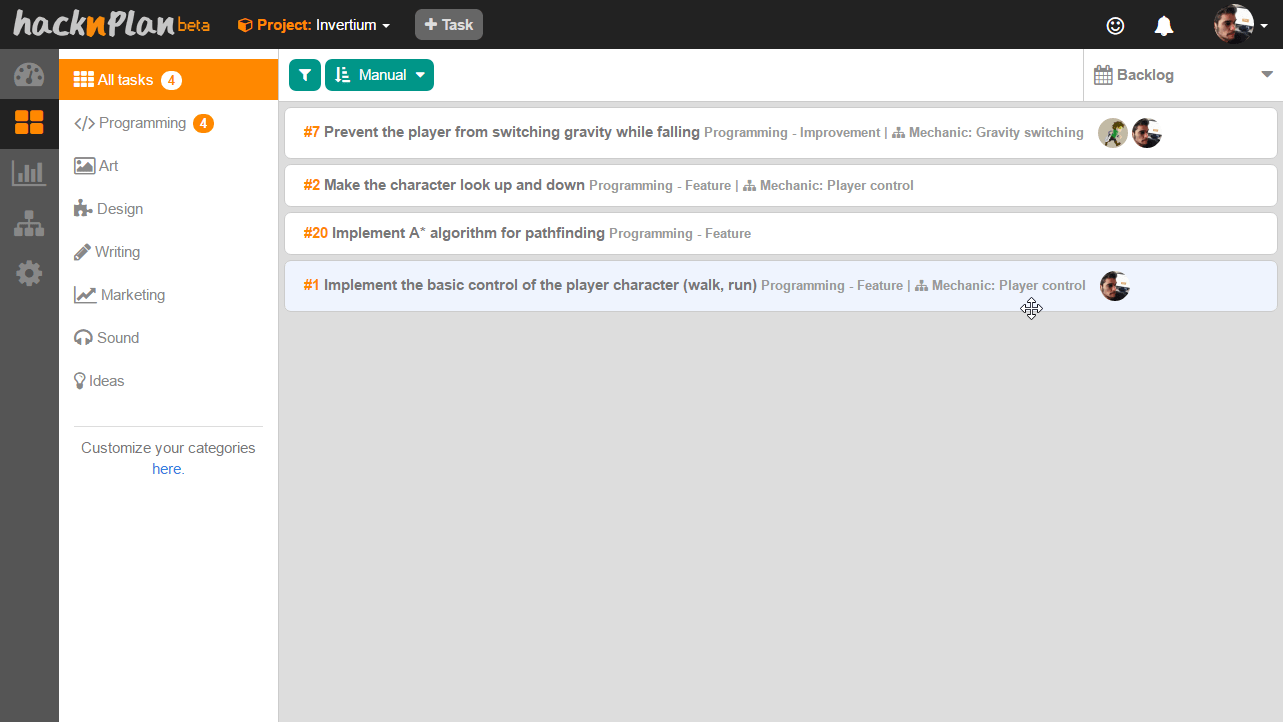Viewport: 1283px width, 722px height.
Task: Open the dashboard gauge icon in sidebar
Action: [29, 75]
